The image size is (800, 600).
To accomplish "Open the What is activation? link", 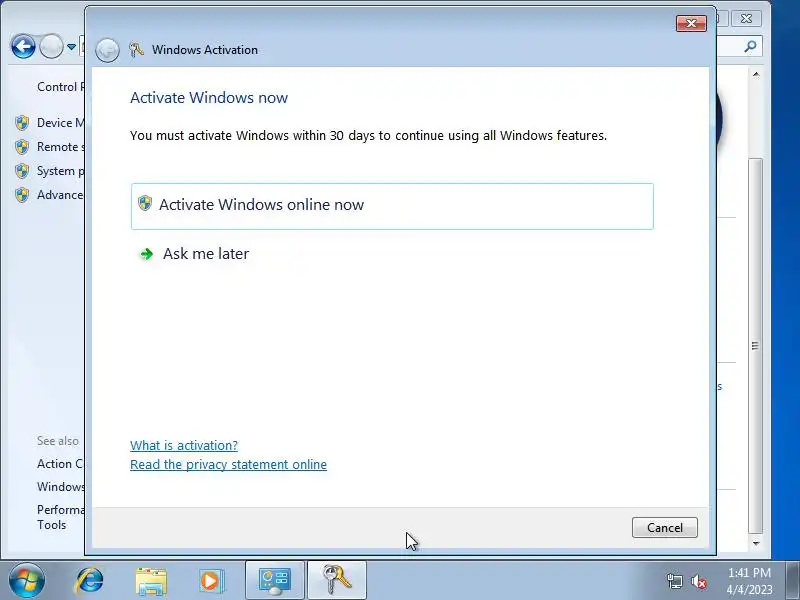I will point(184,445).
